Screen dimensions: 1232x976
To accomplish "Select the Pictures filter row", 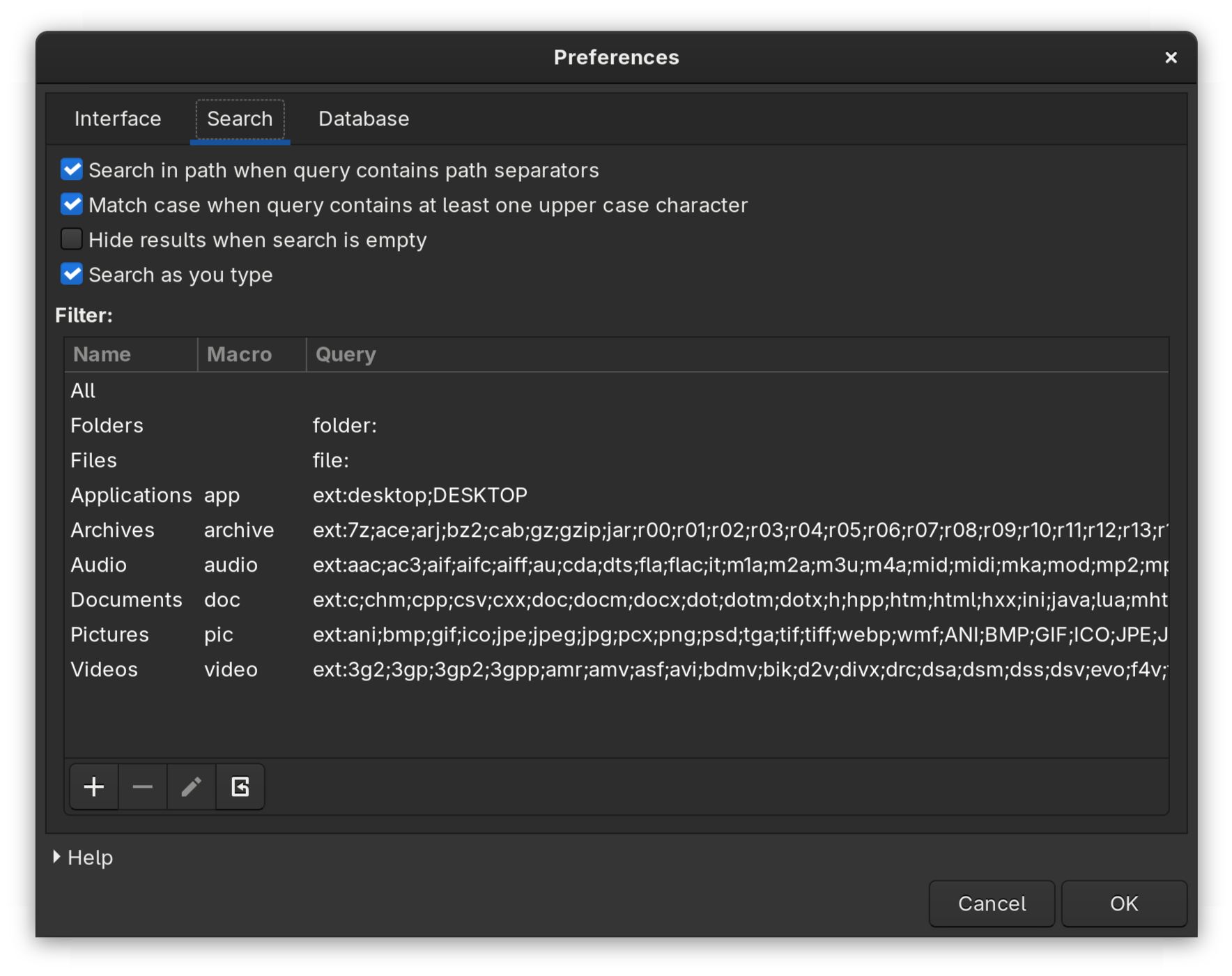I will [109, 634].
